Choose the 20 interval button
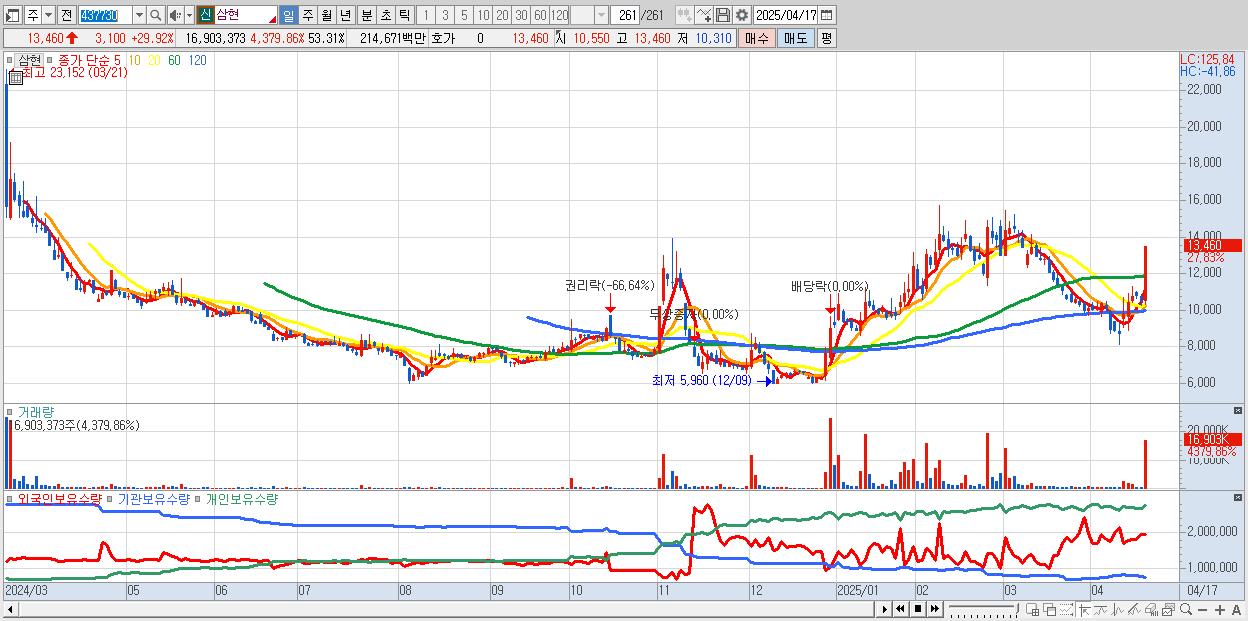This screenshot has width=1248, height=621. (x=502, y=15)
